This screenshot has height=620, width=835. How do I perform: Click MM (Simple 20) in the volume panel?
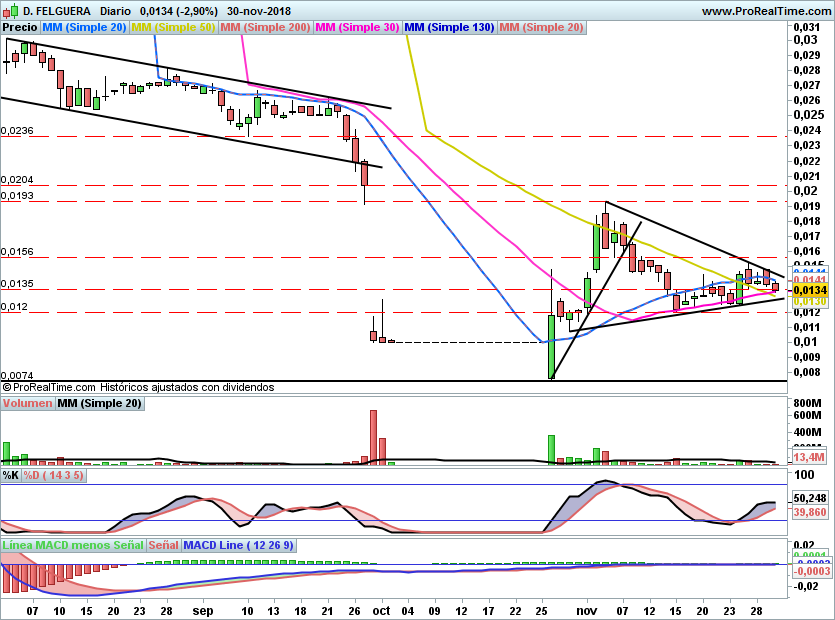coord(99,403)
